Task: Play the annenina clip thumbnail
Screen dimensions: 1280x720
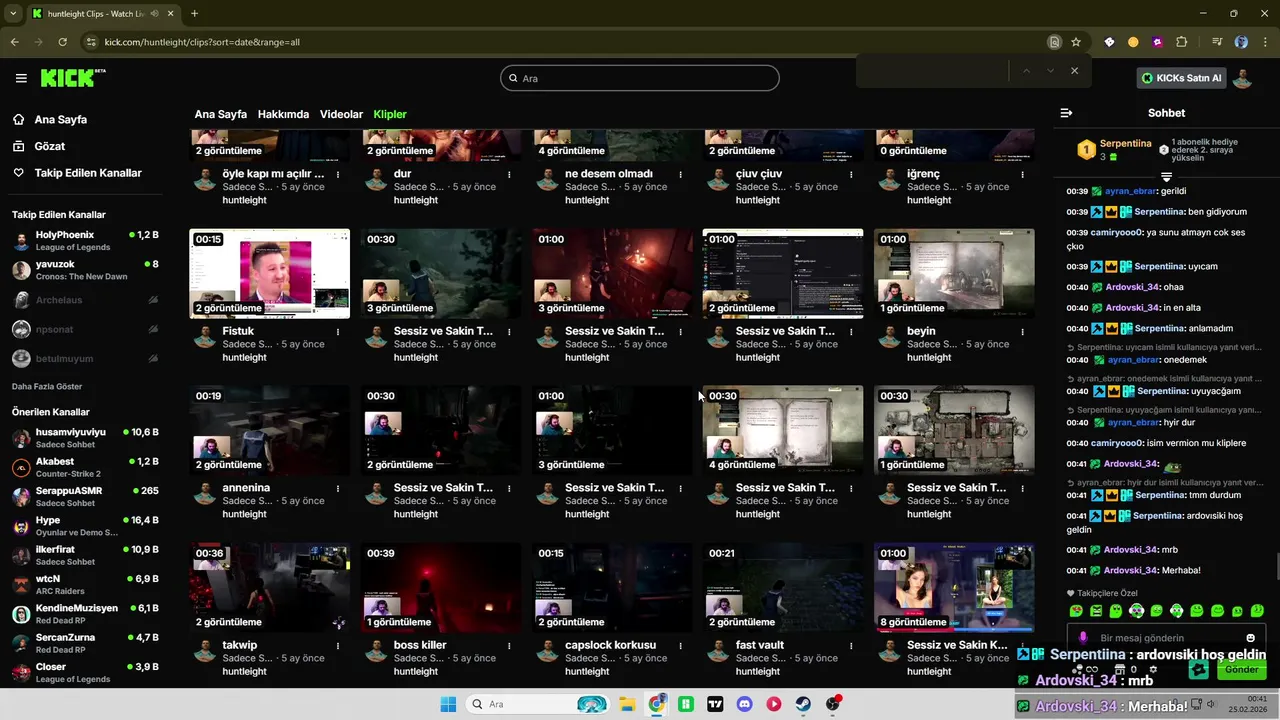Action: click(270, 431)
